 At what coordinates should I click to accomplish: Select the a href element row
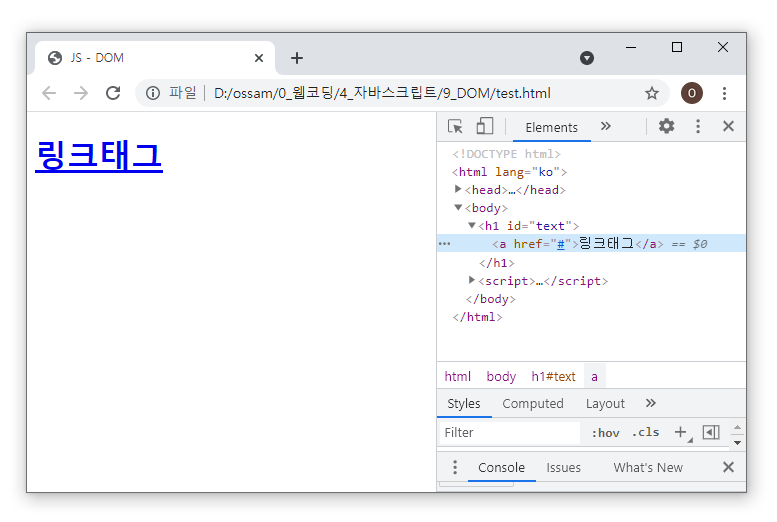coord(591,243)
